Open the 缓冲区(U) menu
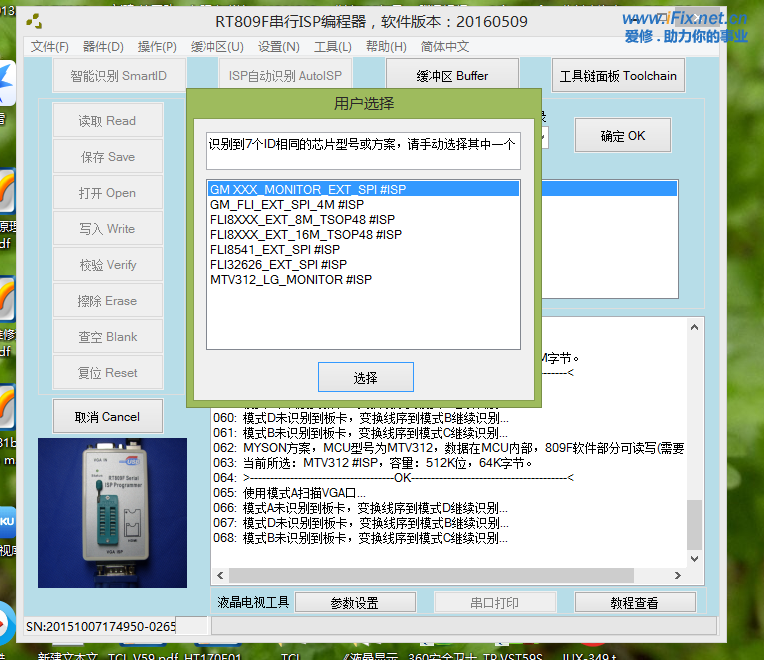Screen dimensions: 764x660 (217, 47)
